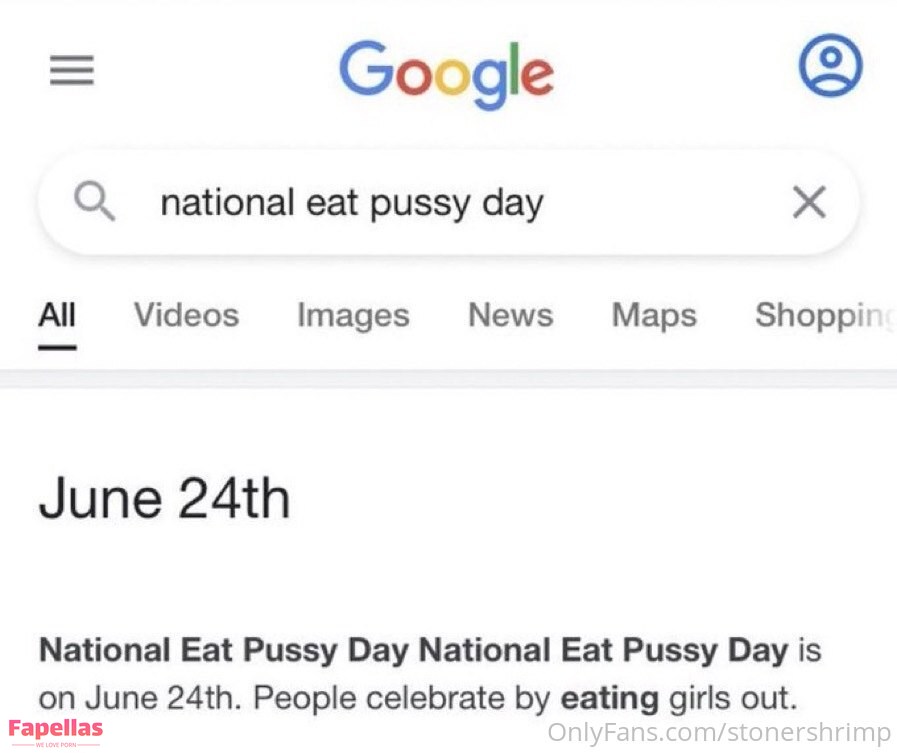Click the Google logo
The height and width of the screenshot is (753, 897).
click(446, 74)
